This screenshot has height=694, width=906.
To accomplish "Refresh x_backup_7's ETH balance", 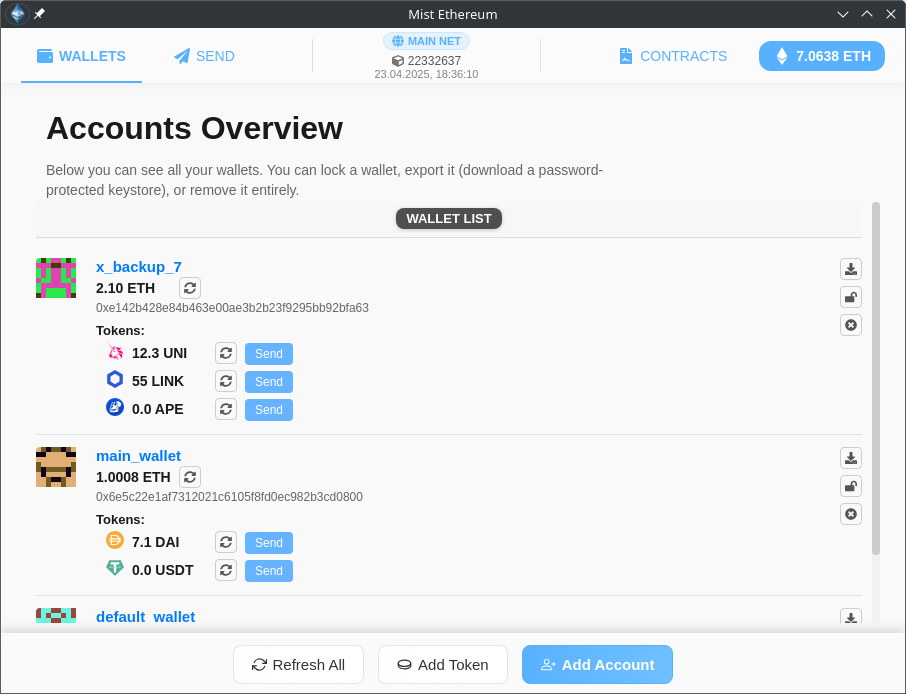I will pyautogui.click(x=189, y=288).
